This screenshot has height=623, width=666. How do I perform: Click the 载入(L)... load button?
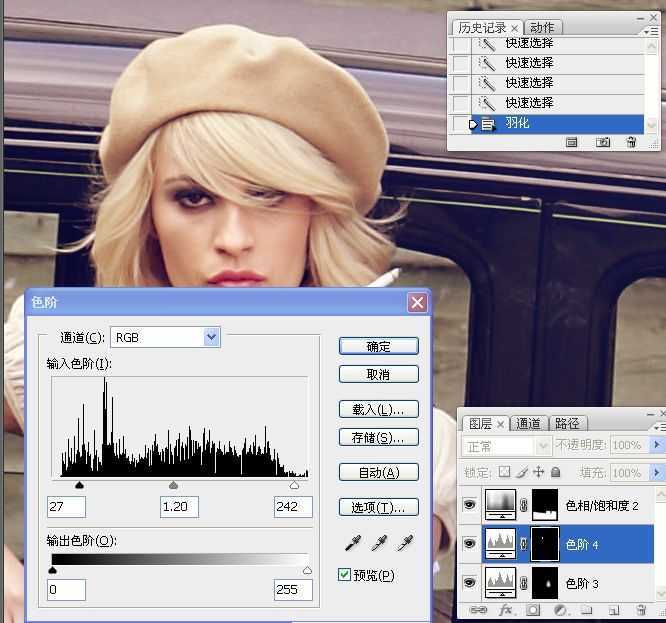click(378, 409)
